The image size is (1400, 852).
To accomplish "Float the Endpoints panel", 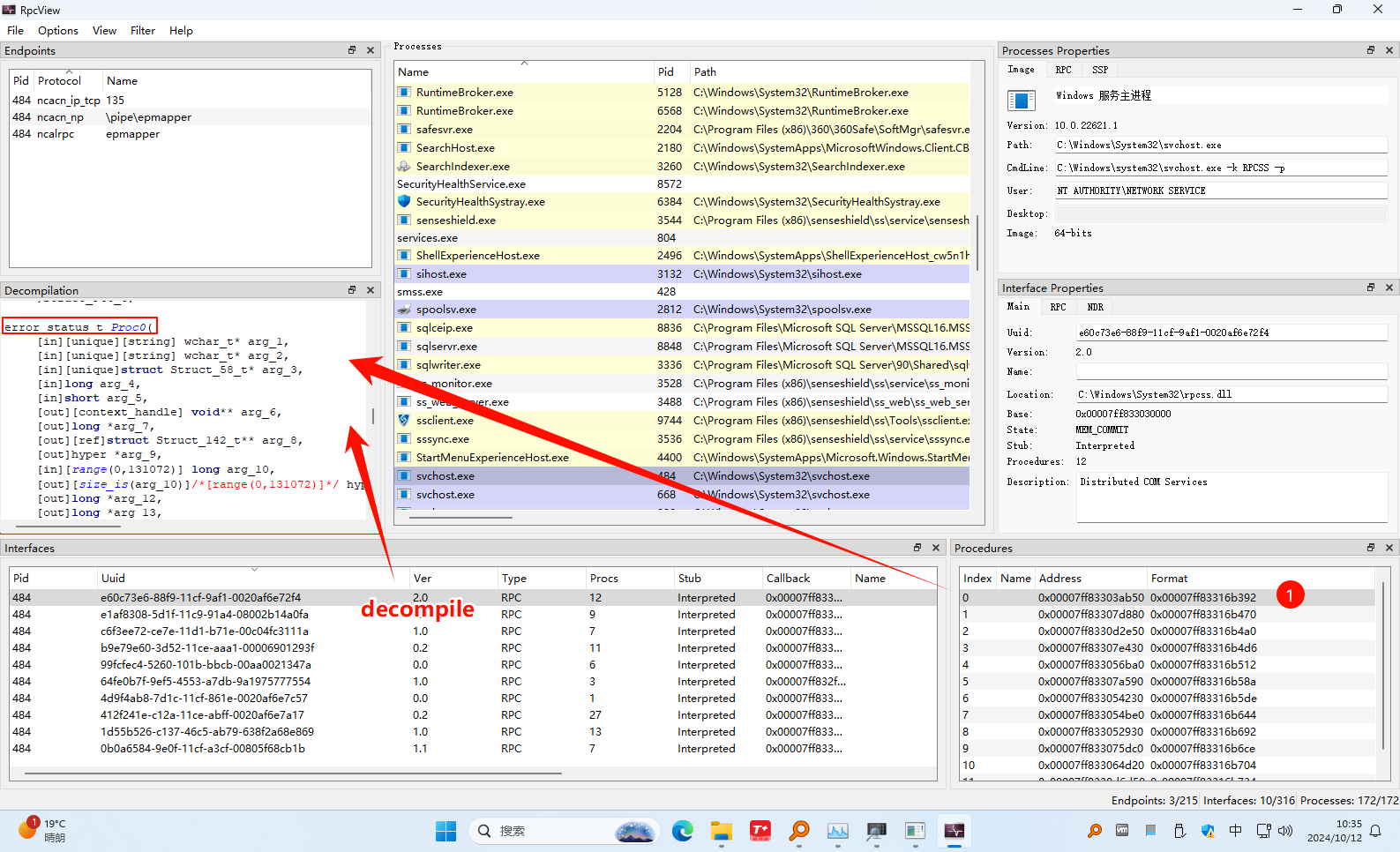I will pos(352,50).
